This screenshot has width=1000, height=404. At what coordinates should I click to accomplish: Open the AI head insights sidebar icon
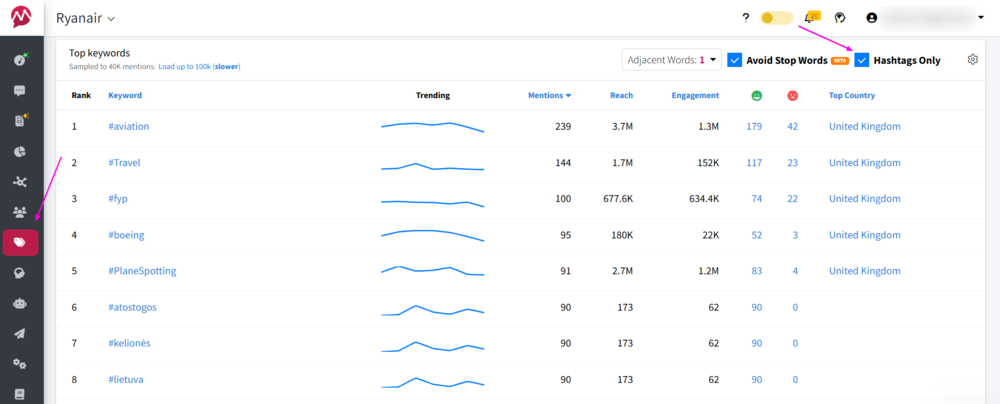20,273
